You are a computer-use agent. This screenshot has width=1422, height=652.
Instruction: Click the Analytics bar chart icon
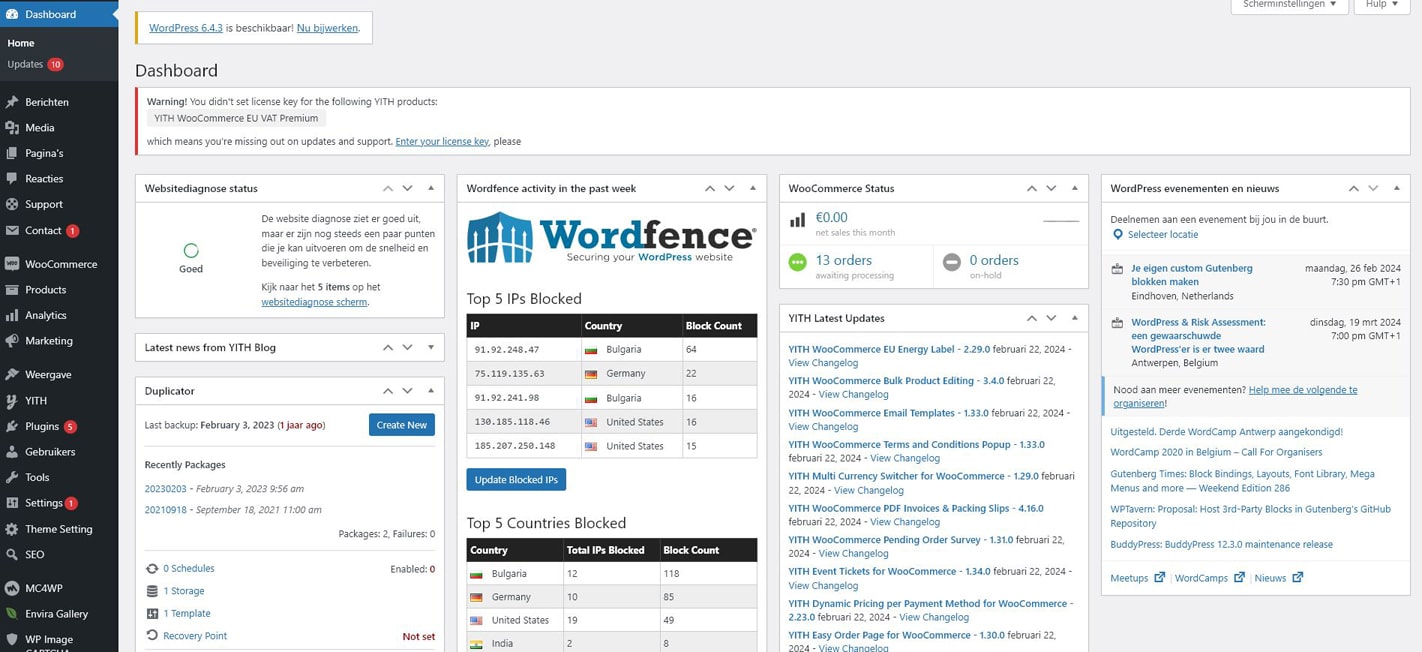tap(12, 315)
